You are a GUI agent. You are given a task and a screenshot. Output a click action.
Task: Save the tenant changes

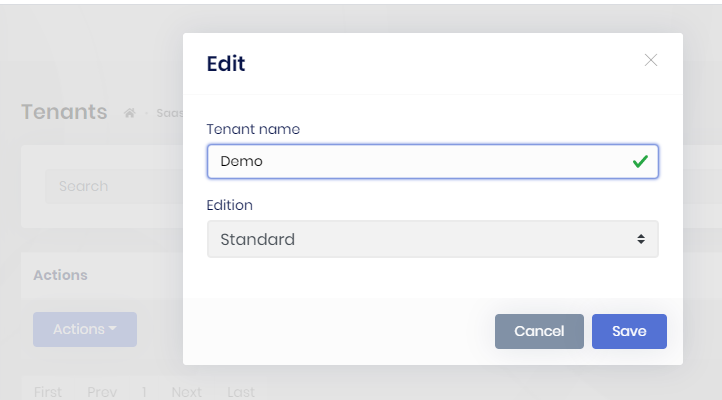point(629,331)
